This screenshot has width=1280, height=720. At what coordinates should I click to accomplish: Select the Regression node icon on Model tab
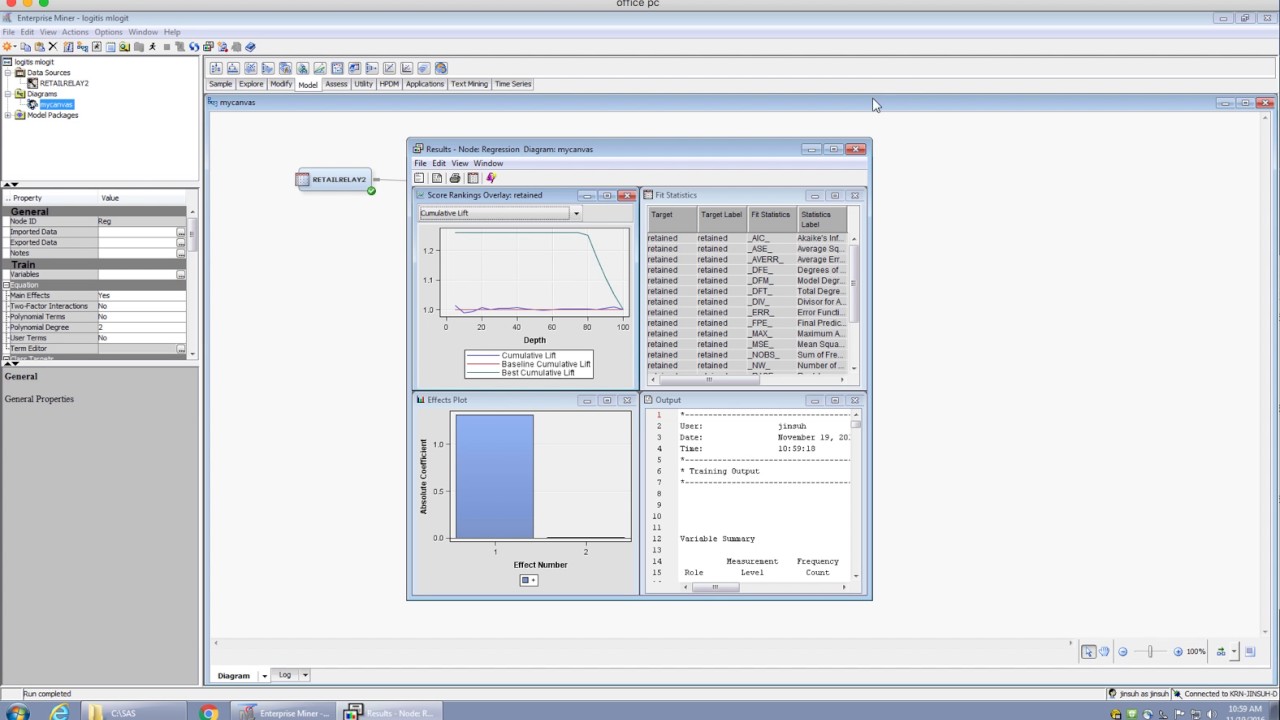coord(406,68)
